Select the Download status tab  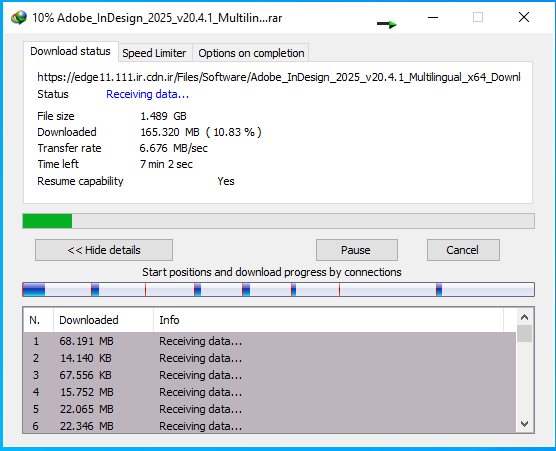click(71, 51)
